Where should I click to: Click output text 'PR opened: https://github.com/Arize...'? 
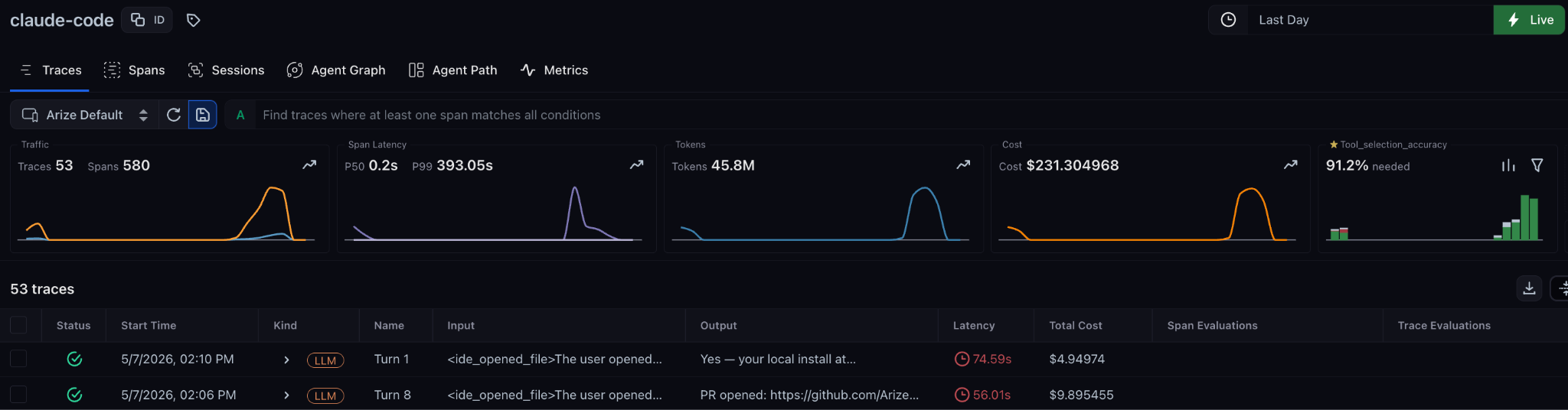click(x=809, y=395)
